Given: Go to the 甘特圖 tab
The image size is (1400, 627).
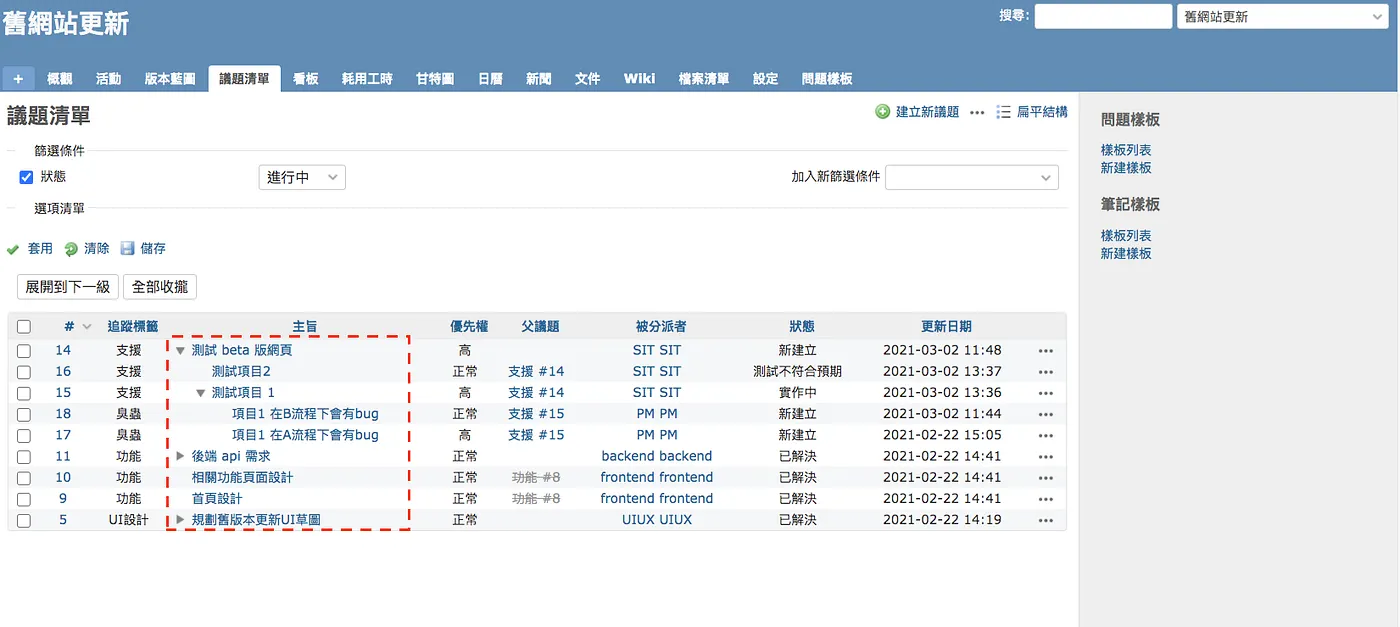Looking at the screenshot, I should [x=435, y=79].
